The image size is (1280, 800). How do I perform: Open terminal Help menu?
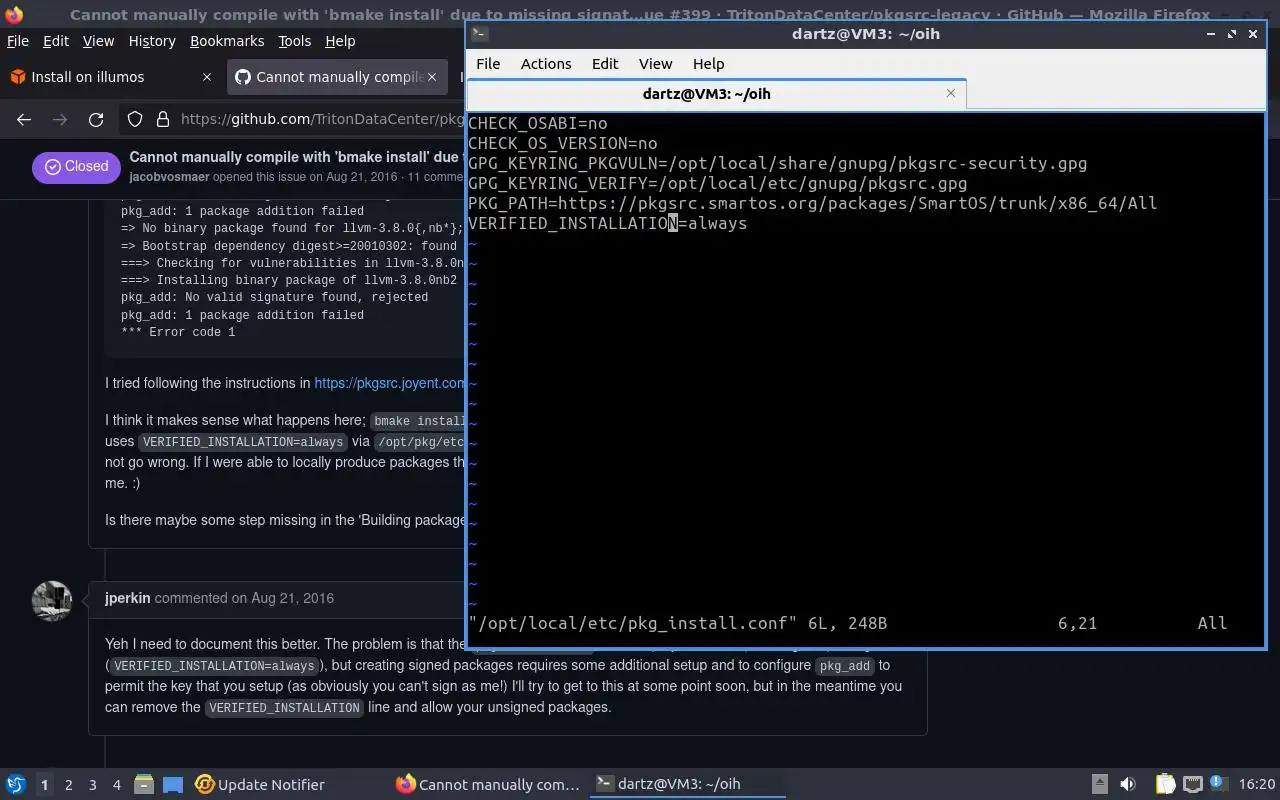708,63
